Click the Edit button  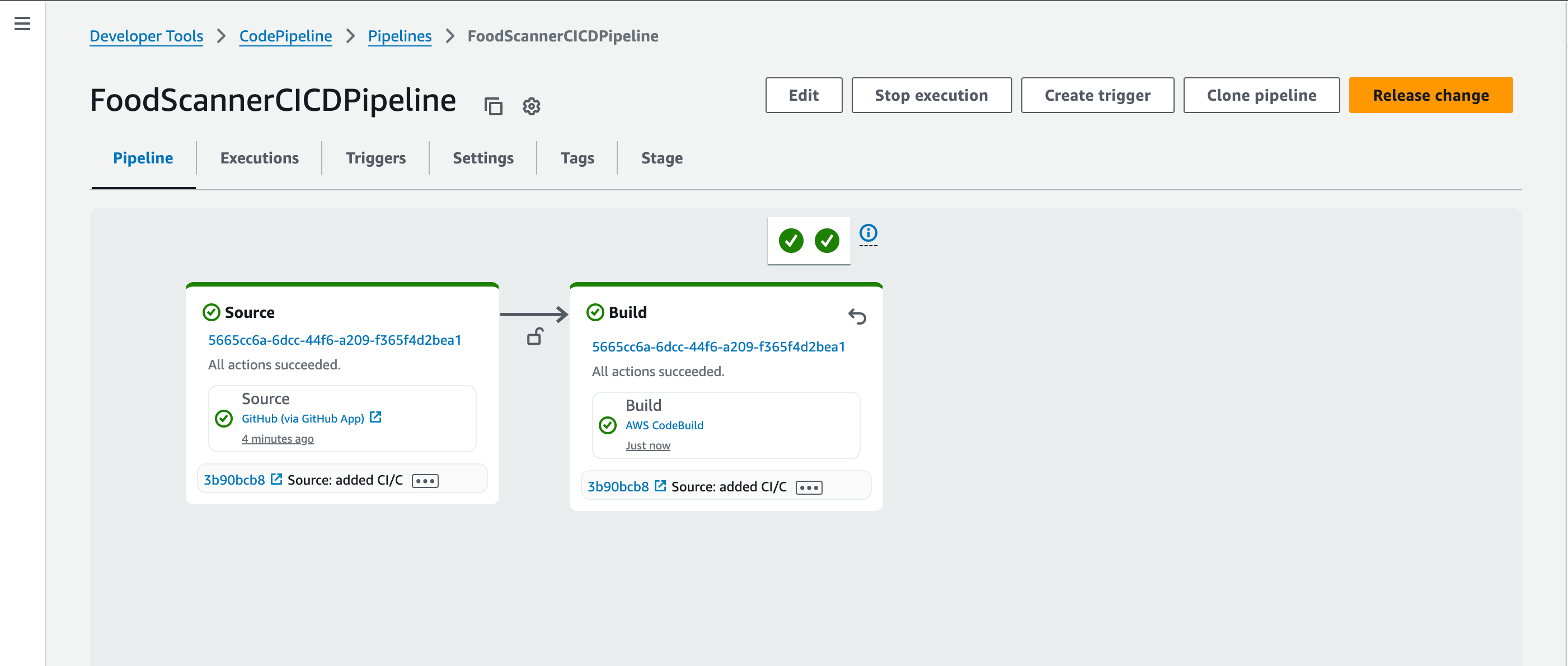point(804,96)
